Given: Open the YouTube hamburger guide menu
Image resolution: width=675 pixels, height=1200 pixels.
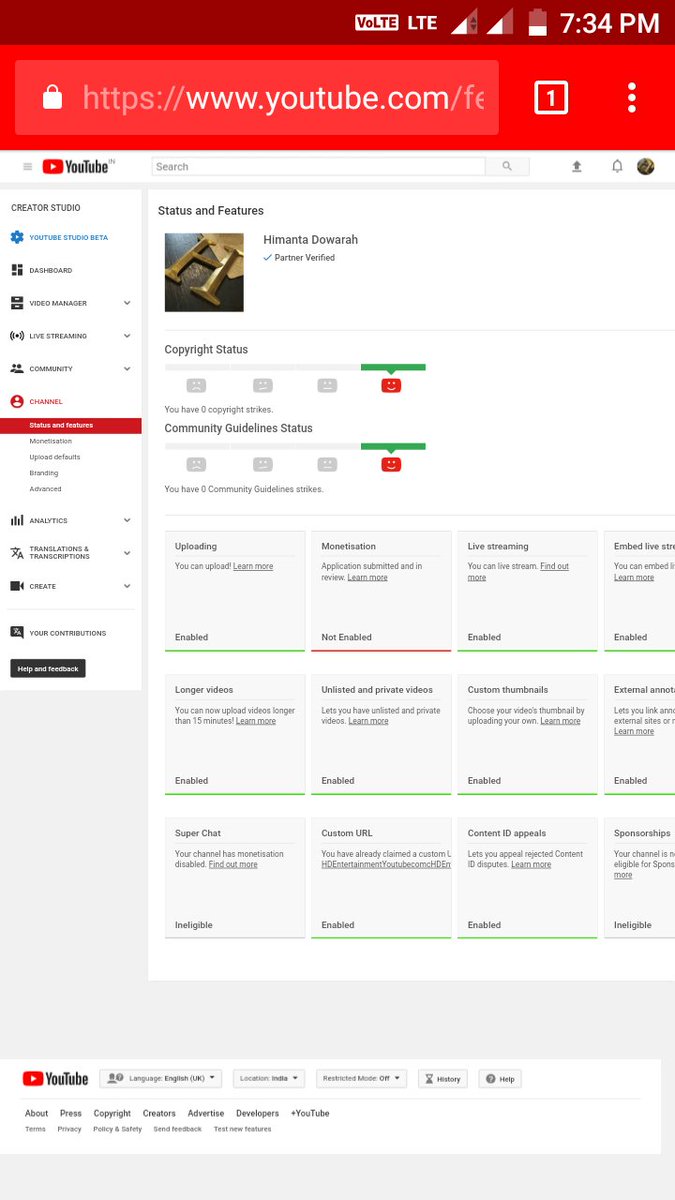Looking at the screenshot, I should pyautogui.click(x=28, y=167).
